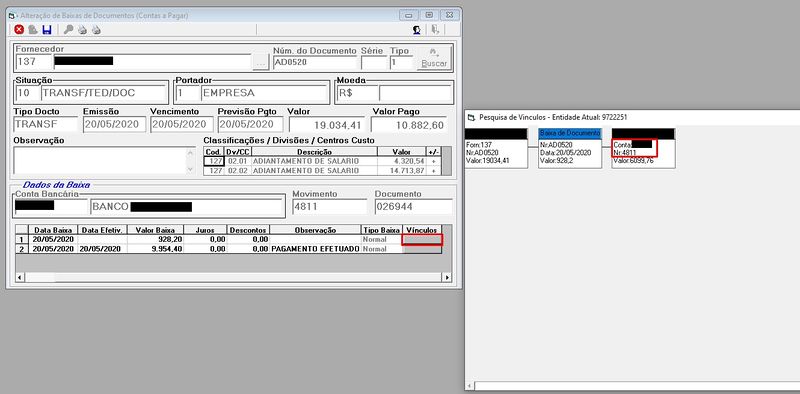This screenshot has width=800, height=394.
Task: Click inside the Observação text area
Action: click(x=100, y=161)
